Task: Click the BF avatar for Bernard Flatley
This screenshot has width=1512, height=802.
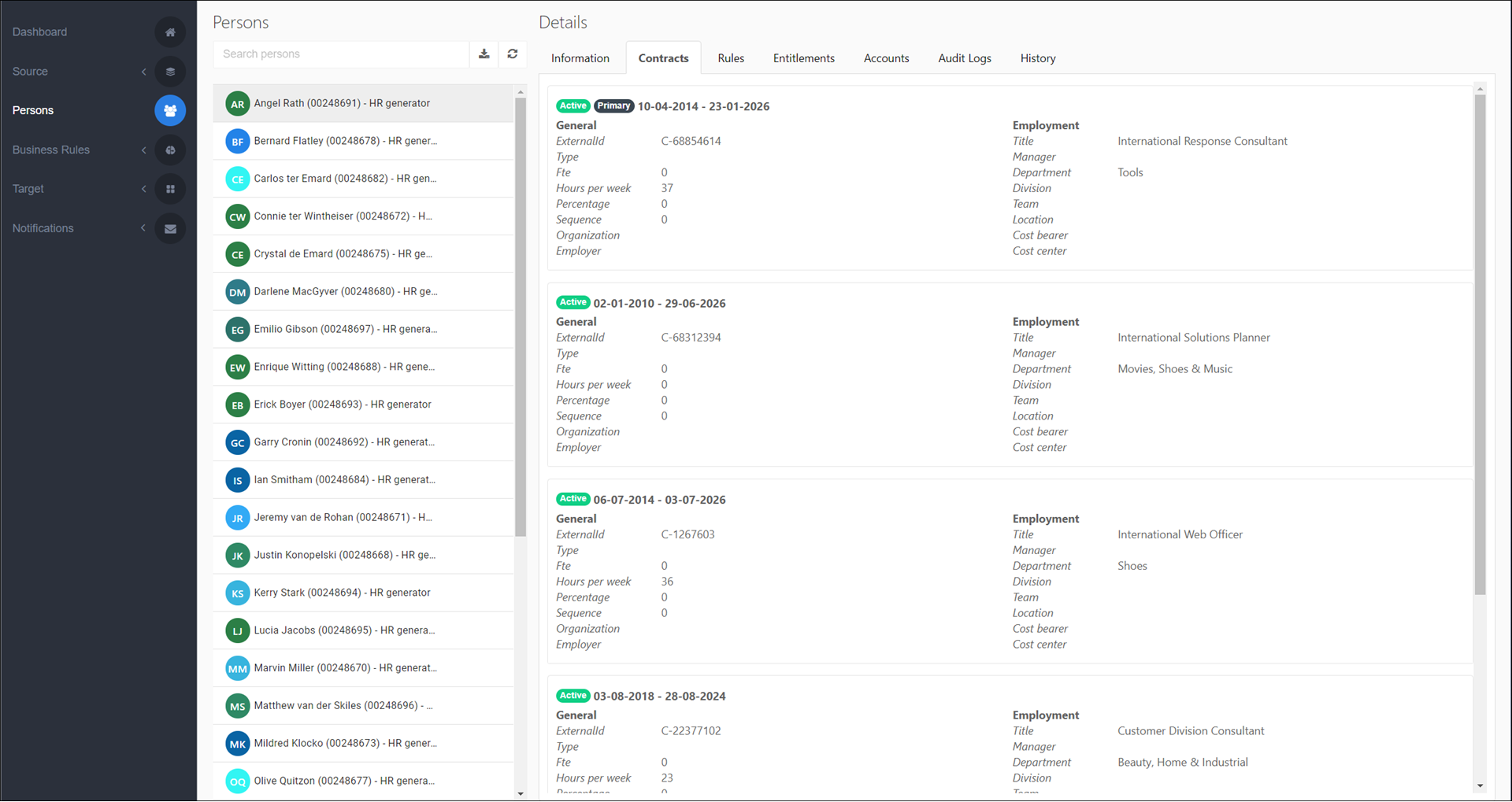Action: pos(237,142)
